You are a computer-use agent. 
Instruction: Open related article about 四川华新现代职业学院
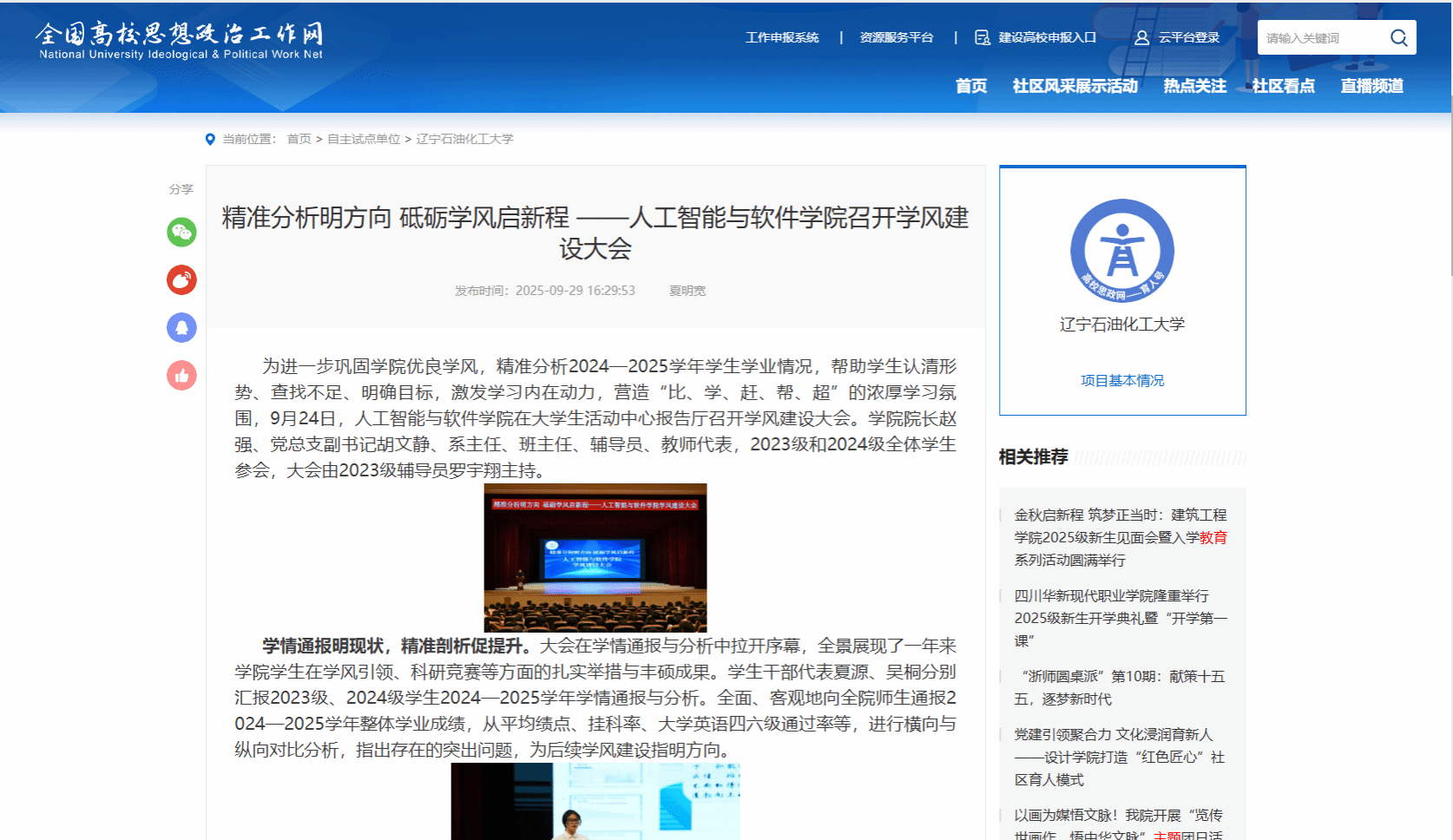coord(1120,618)
